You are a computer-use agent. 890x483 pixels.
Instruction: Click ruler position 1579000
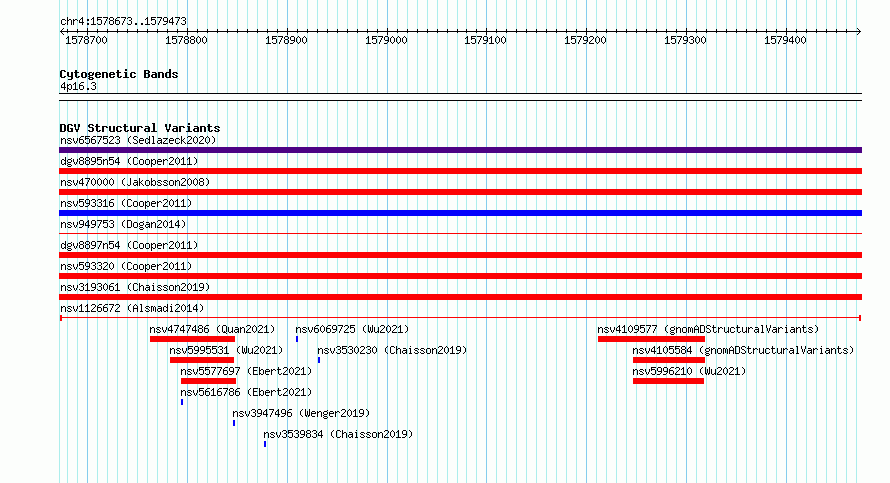(x=386, y=40)
